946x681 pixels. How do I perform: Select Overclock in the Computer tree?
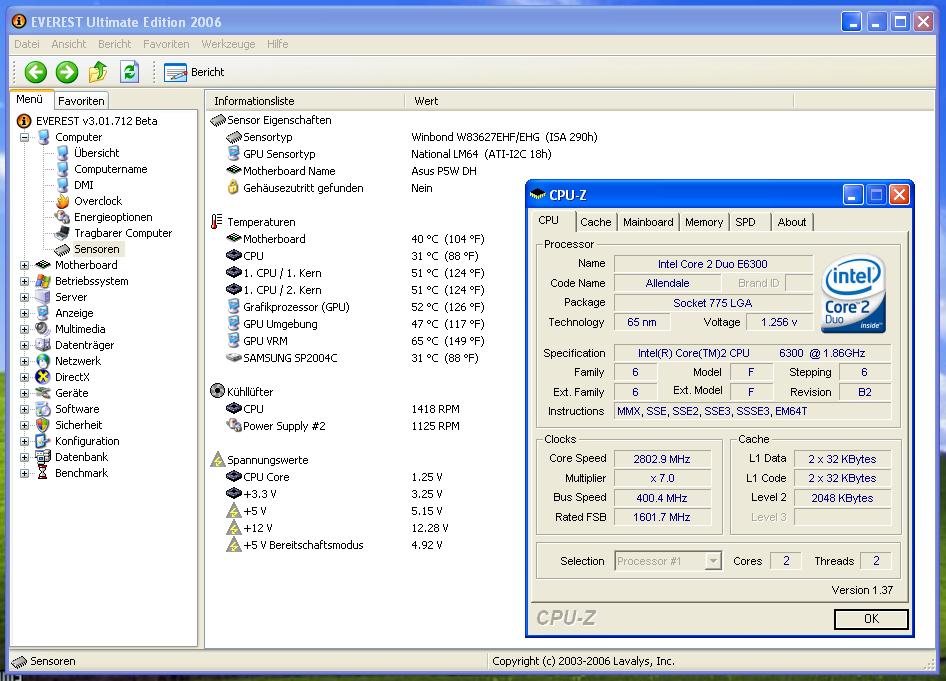[x=98, y=201]
